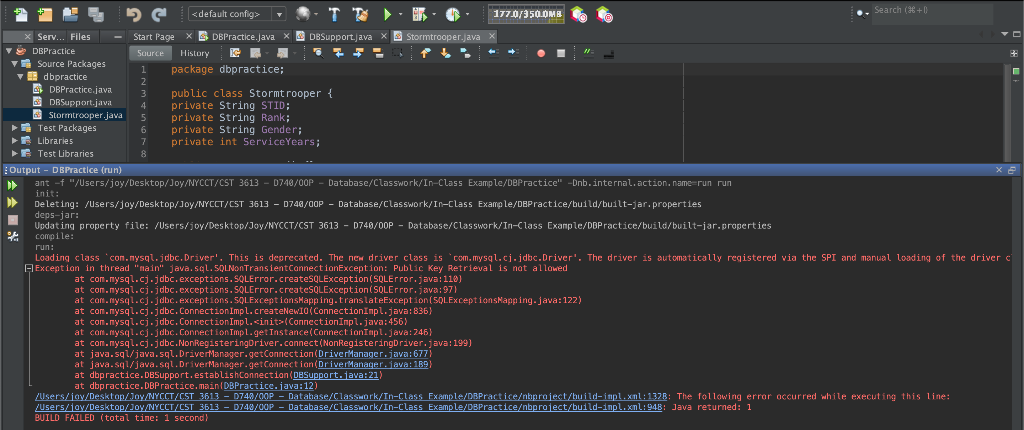Image resolution: width=1024 pixels, height=430 pixels.
Task: Open dropdown arrow beside Run Project
Action: tap(400, 14)
